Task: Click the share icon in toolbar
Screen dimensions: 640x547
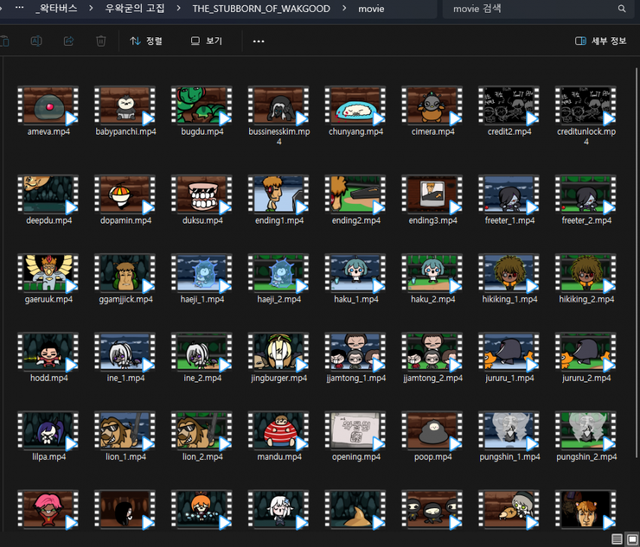Action: click(x=69, y=41)
